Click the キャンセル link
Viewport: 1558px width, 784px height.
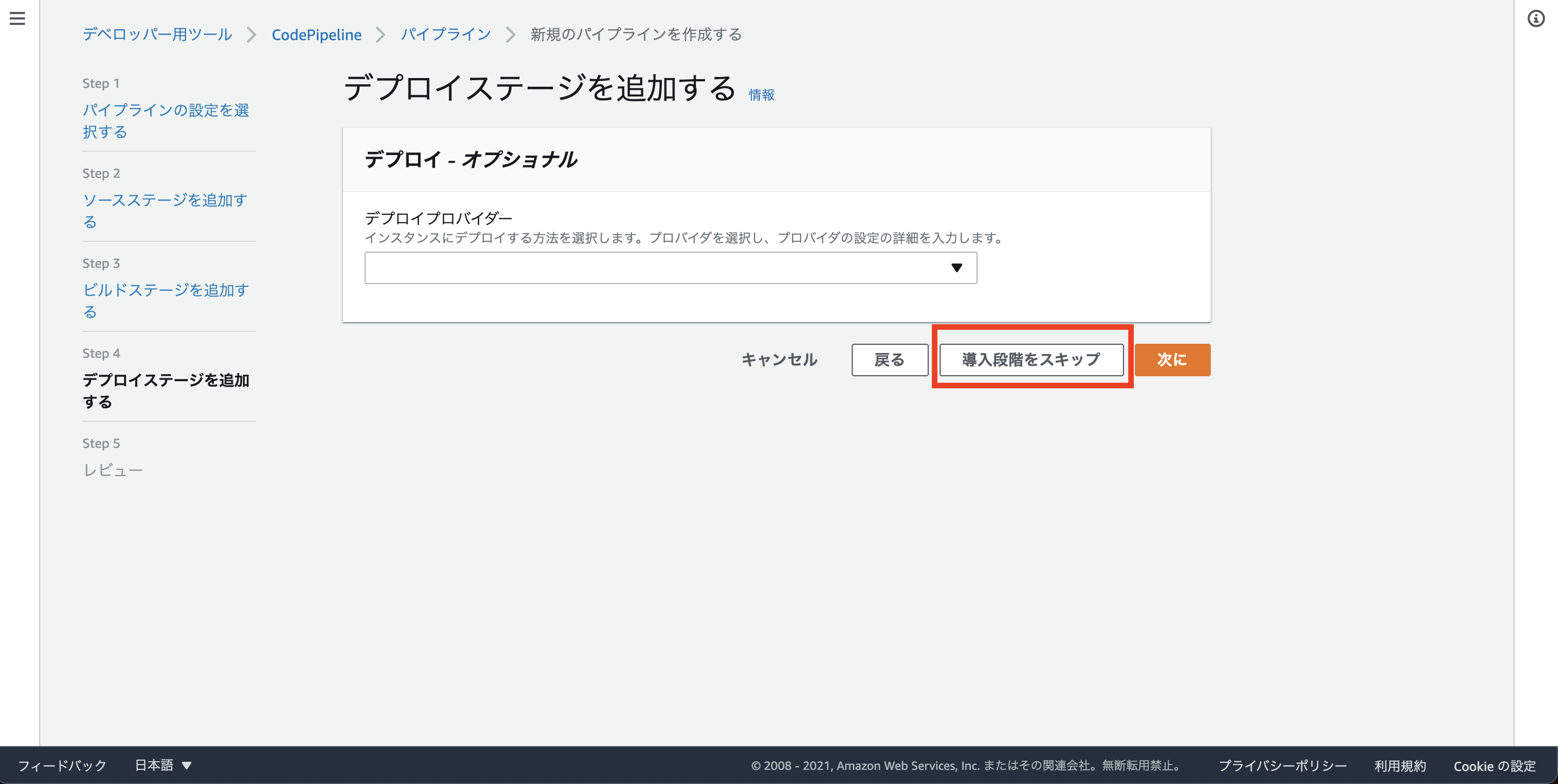click(x=779, y=359)
